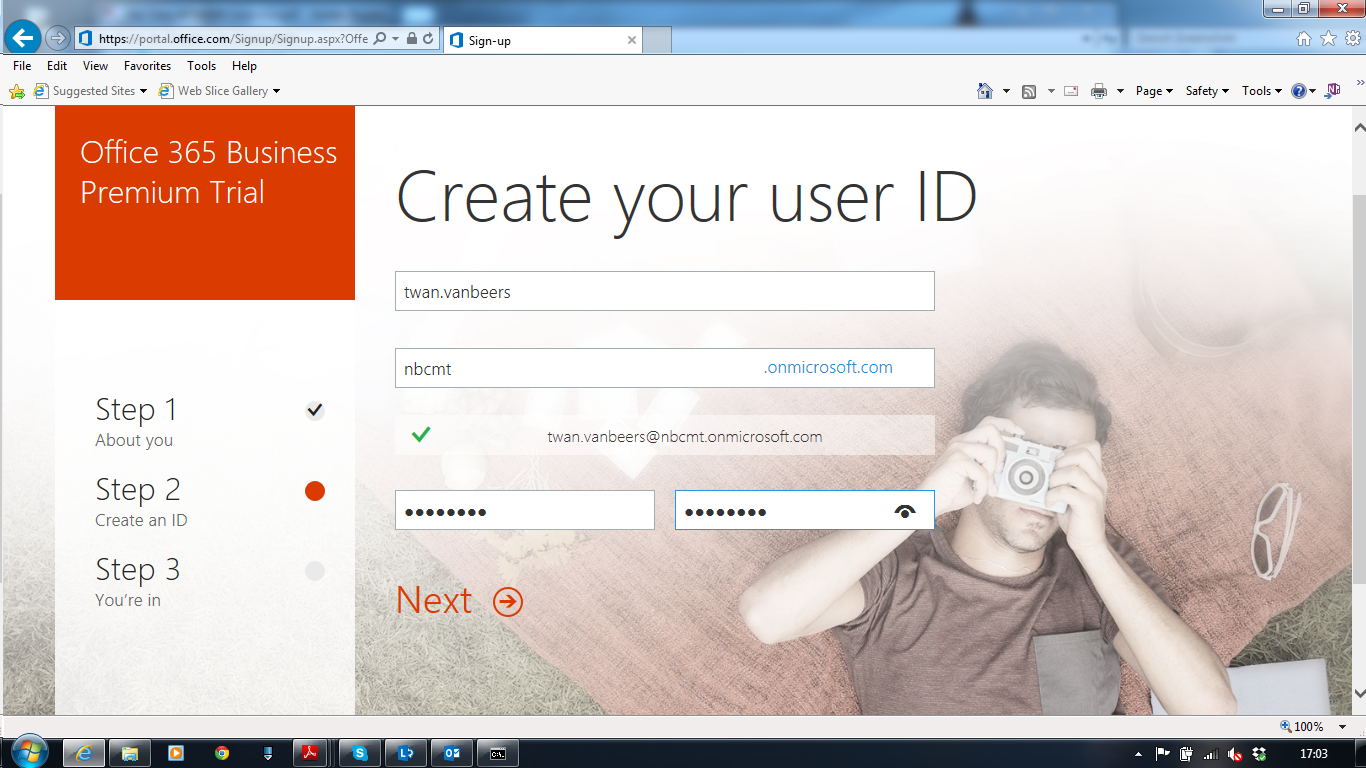Click the Next arrow circle icon
Image resolution: width=1366 pixels, height=768 pixels.
[508, 601]
